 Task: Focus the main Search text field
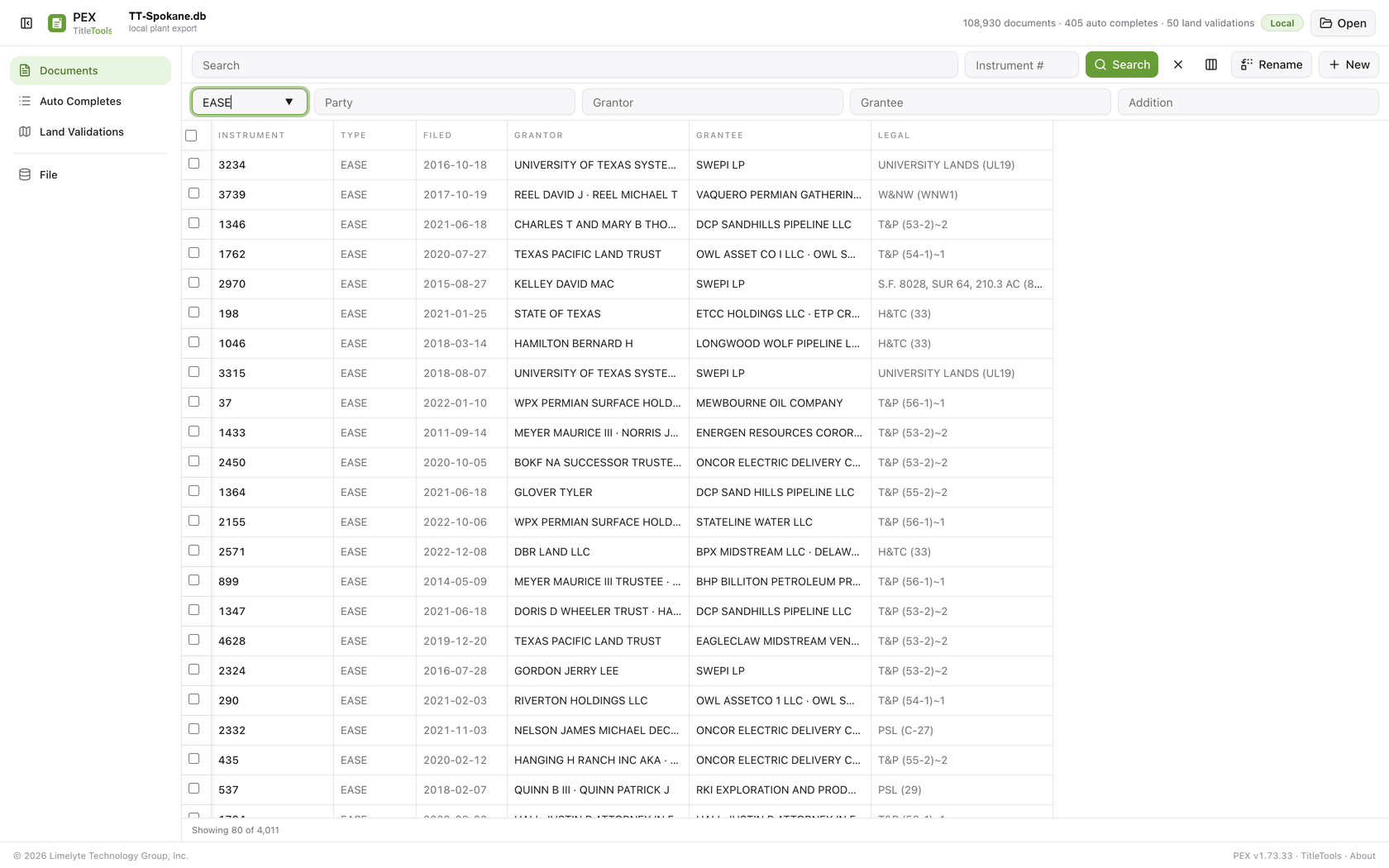[575, 64]
